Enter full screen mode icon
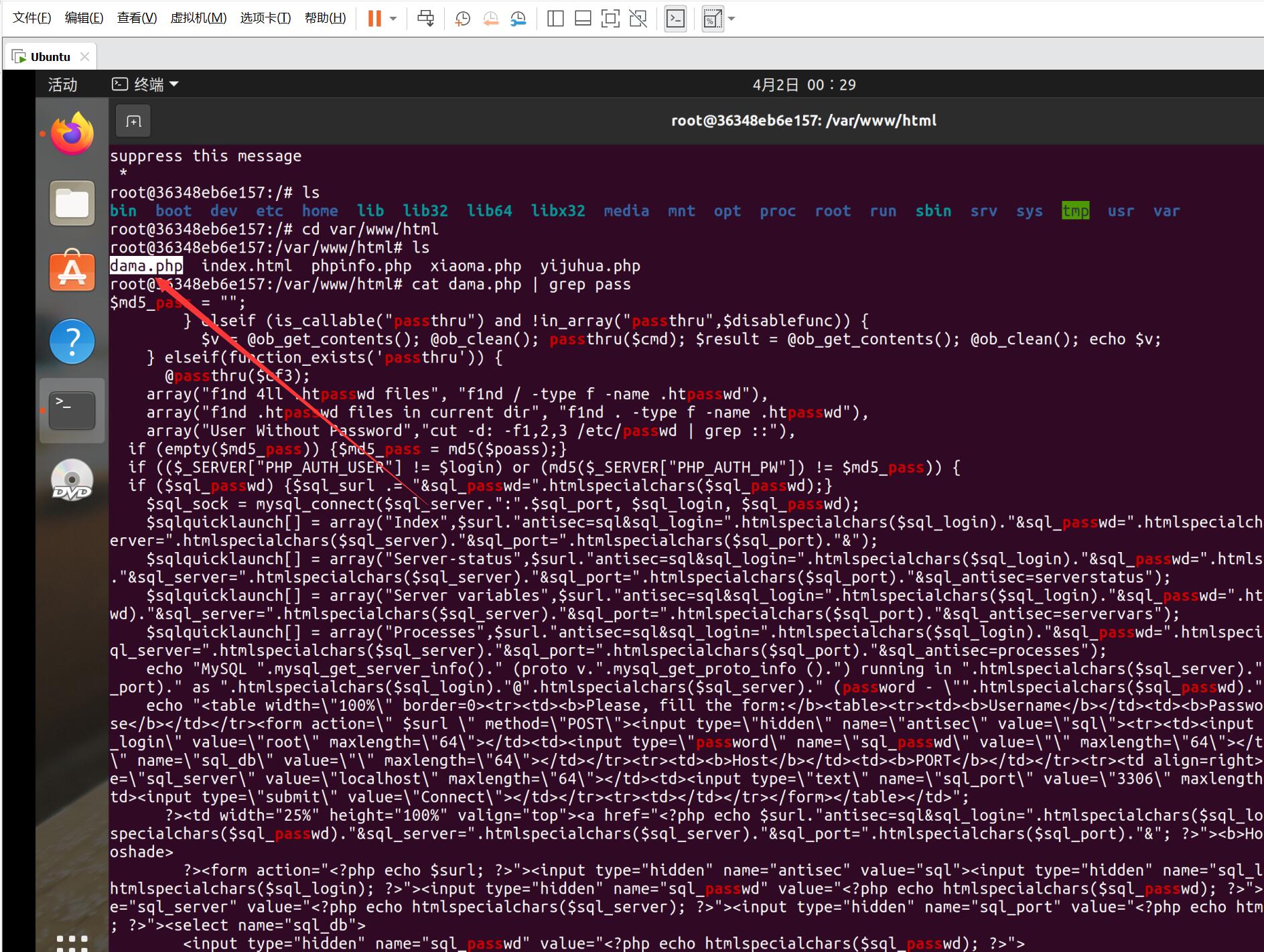This screenshot has width=1264, height=952. 610,19
